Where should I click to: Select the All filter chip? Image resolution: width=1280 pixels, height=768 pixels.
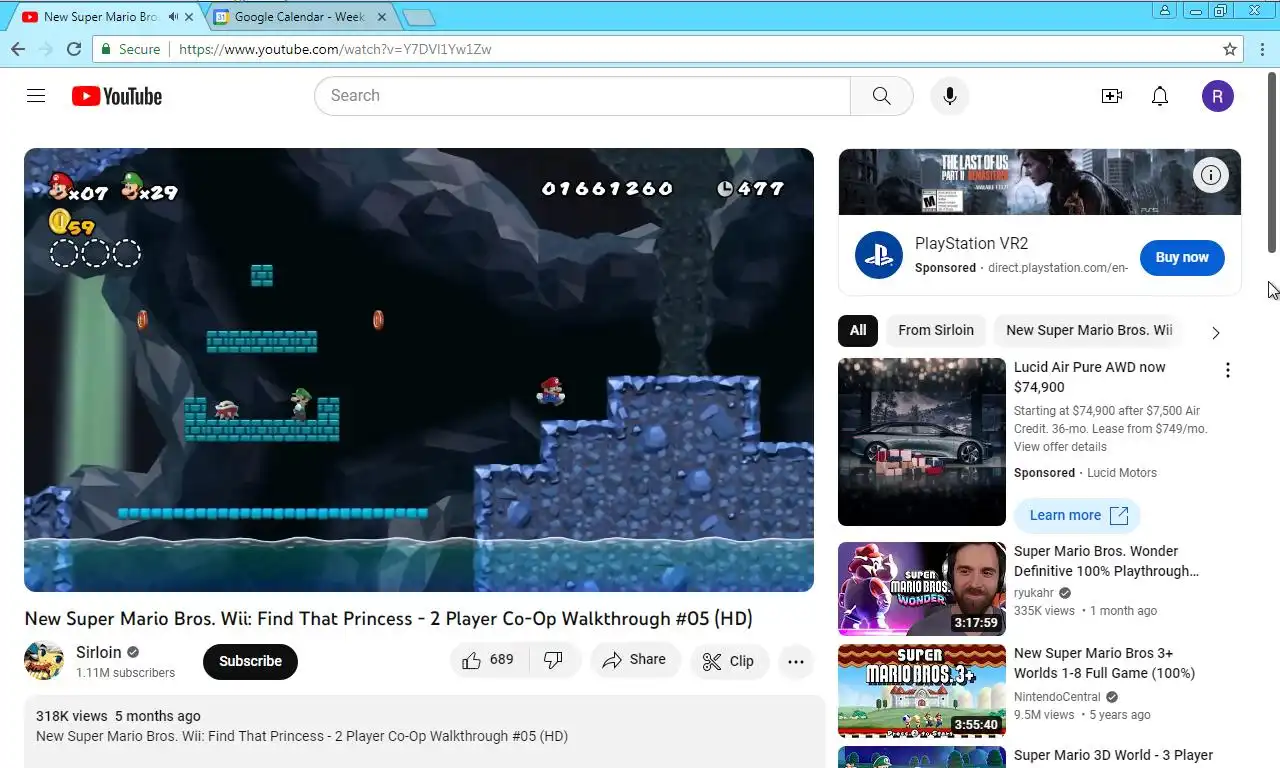[x=858, y=330]
